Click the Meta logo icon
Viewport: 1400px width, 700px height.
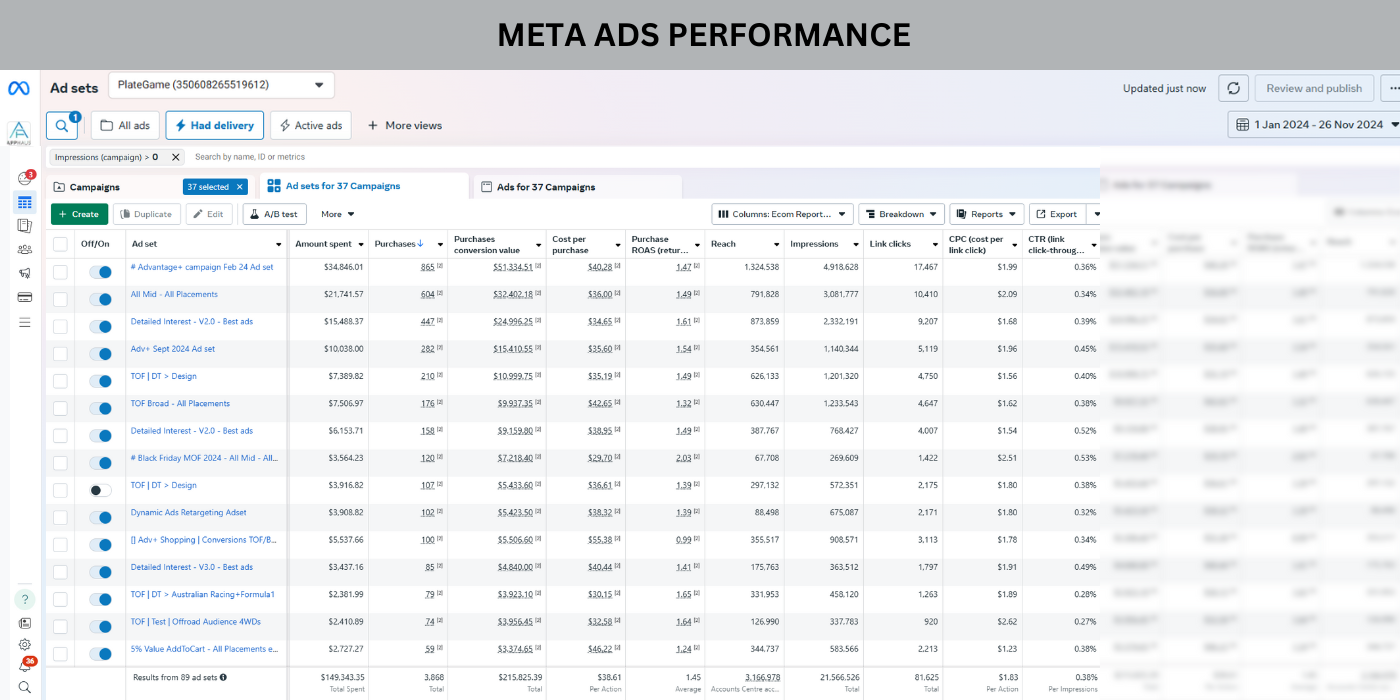[x=18, y=88]
